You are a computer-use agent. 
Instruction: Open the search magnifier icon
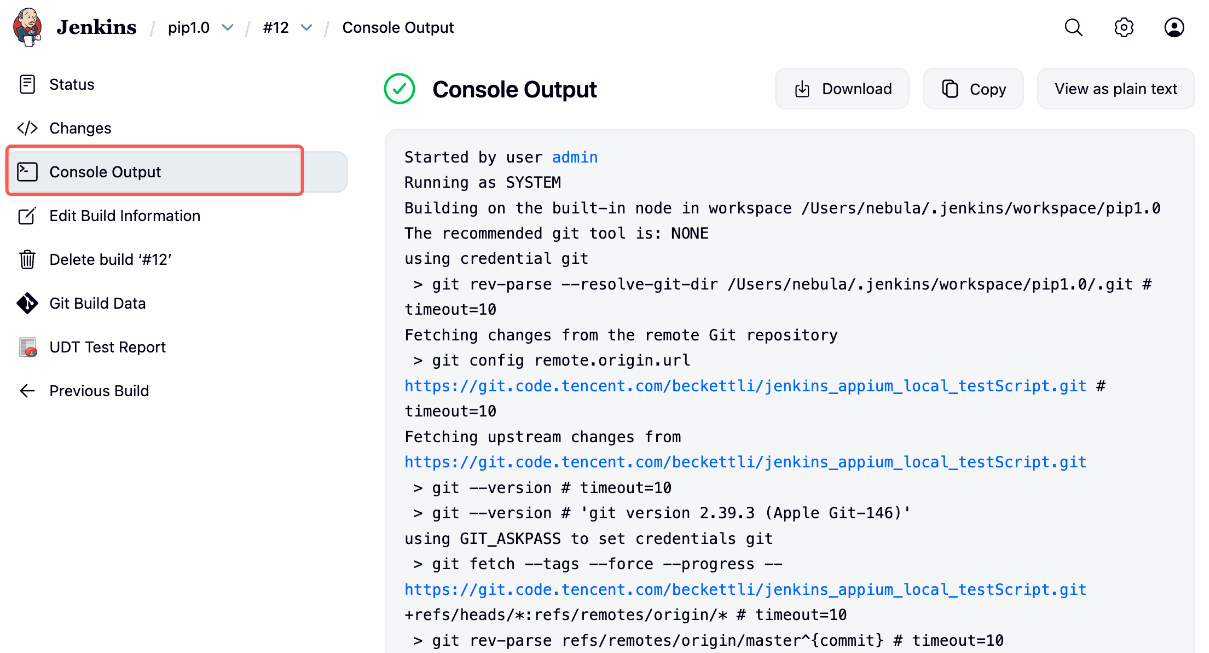click(x=1073, y=28)
